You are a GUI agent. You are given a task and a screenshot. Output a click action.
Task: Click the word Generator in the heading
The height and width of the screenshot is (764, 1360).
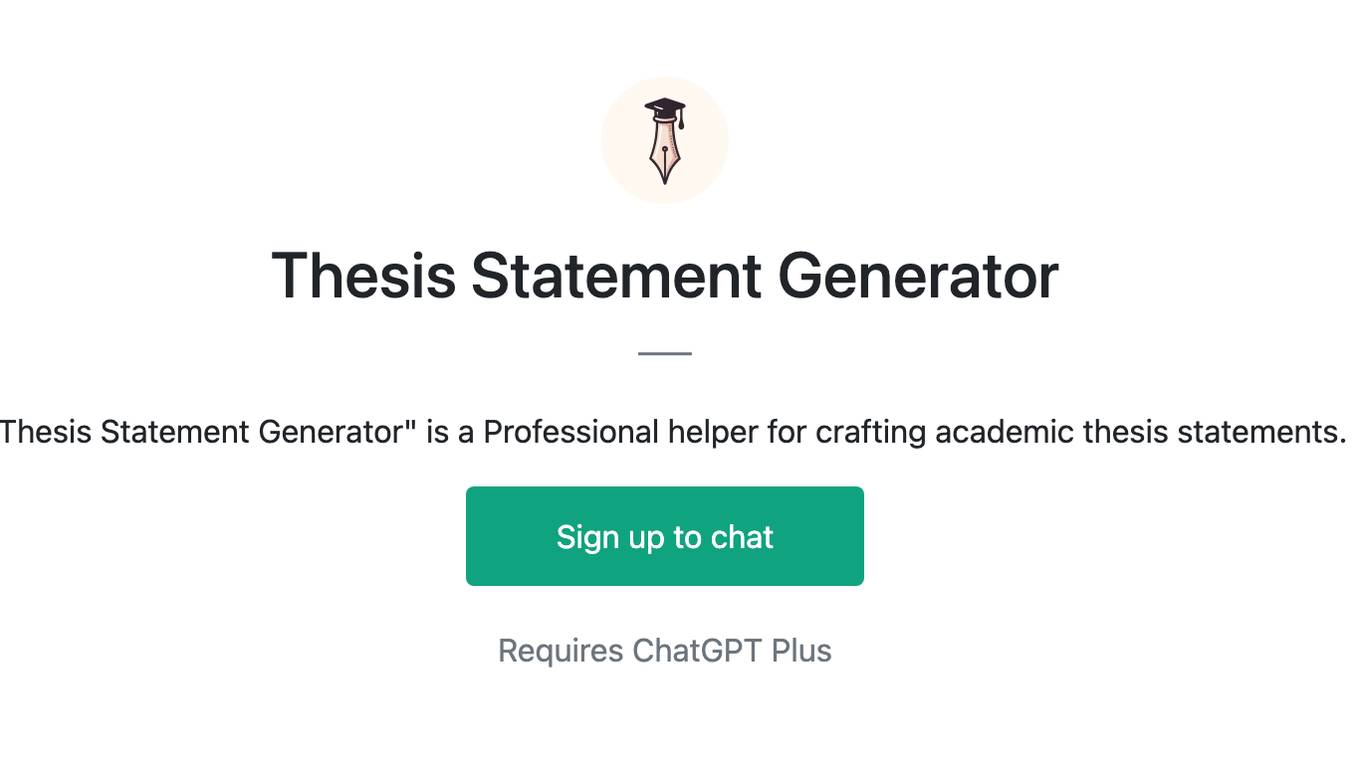(x=918, y=275)
